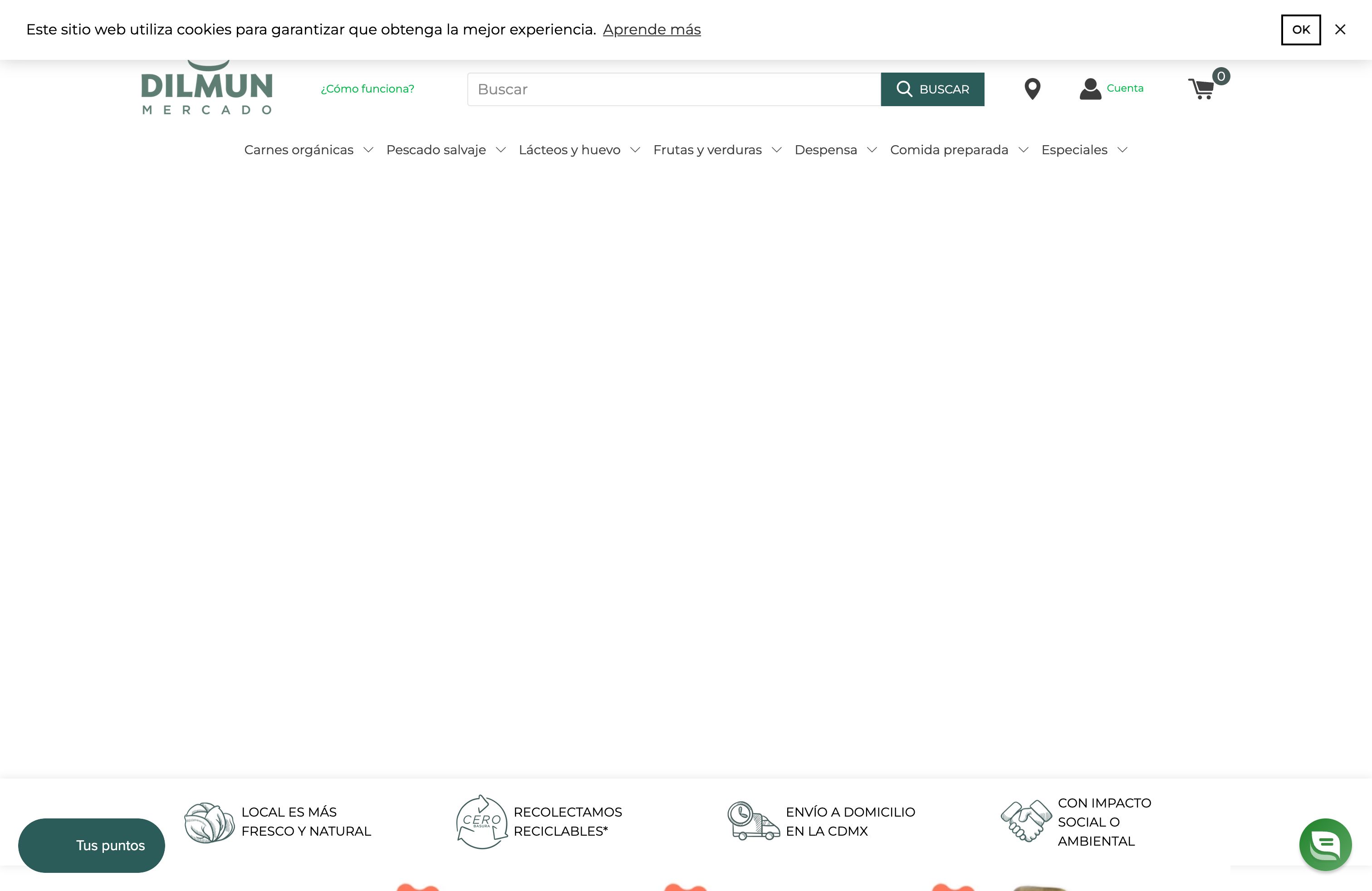Screen dimensions: 1372x891
Task: Click the ¿Cómo funciona? link
Action: 367,89
